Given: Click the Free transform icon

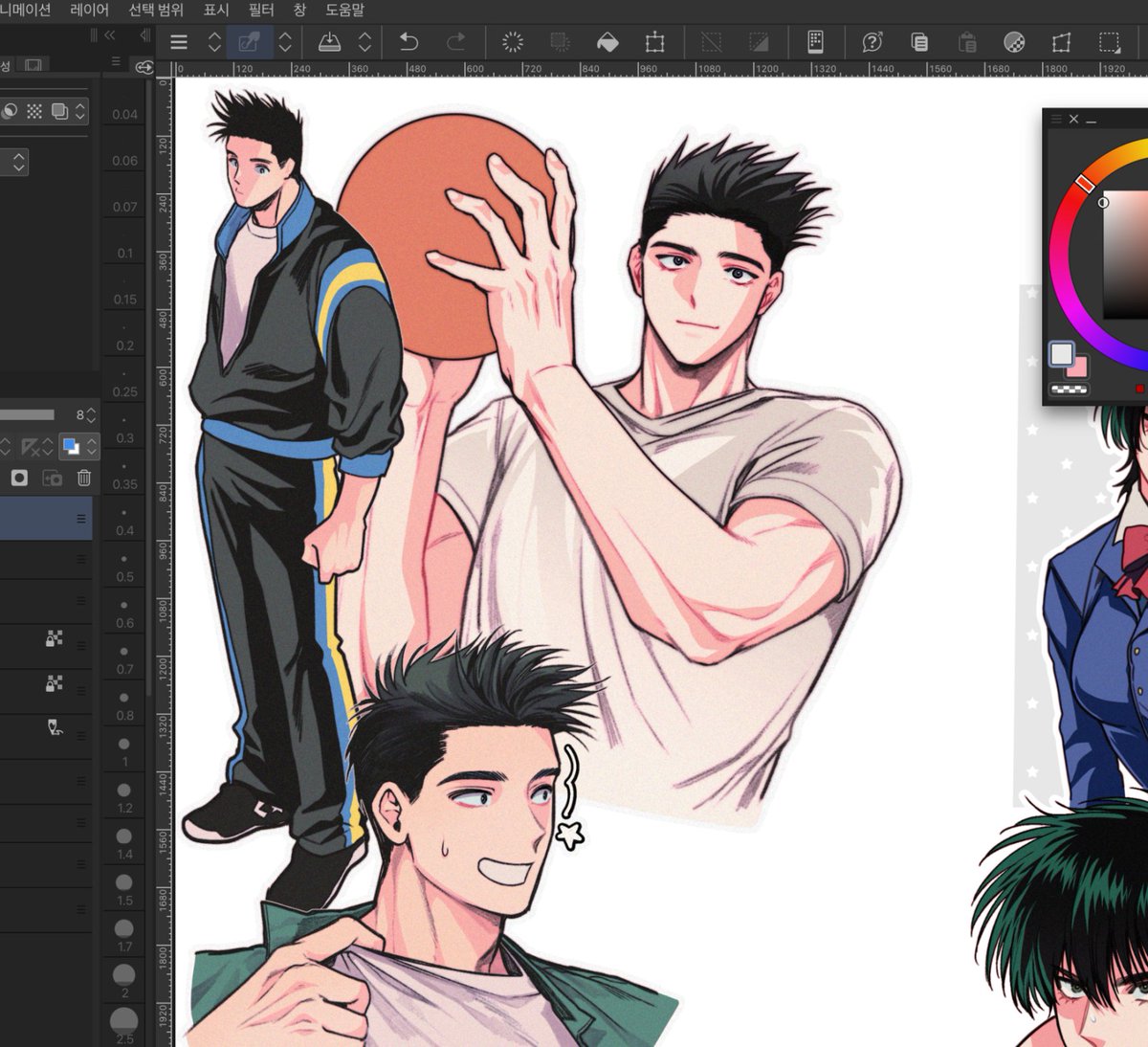Looking at the screenshot, I should 1061,42.
